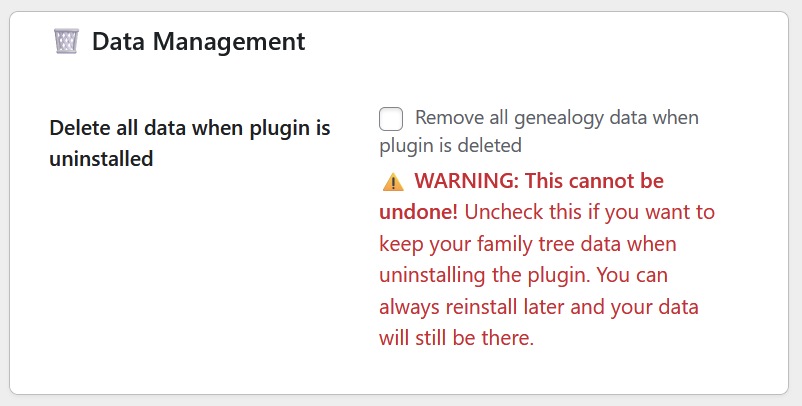Click the word "uninstalled" in the setting label
The width and height of the screenshot is (802, 406).
coord(101,158)
